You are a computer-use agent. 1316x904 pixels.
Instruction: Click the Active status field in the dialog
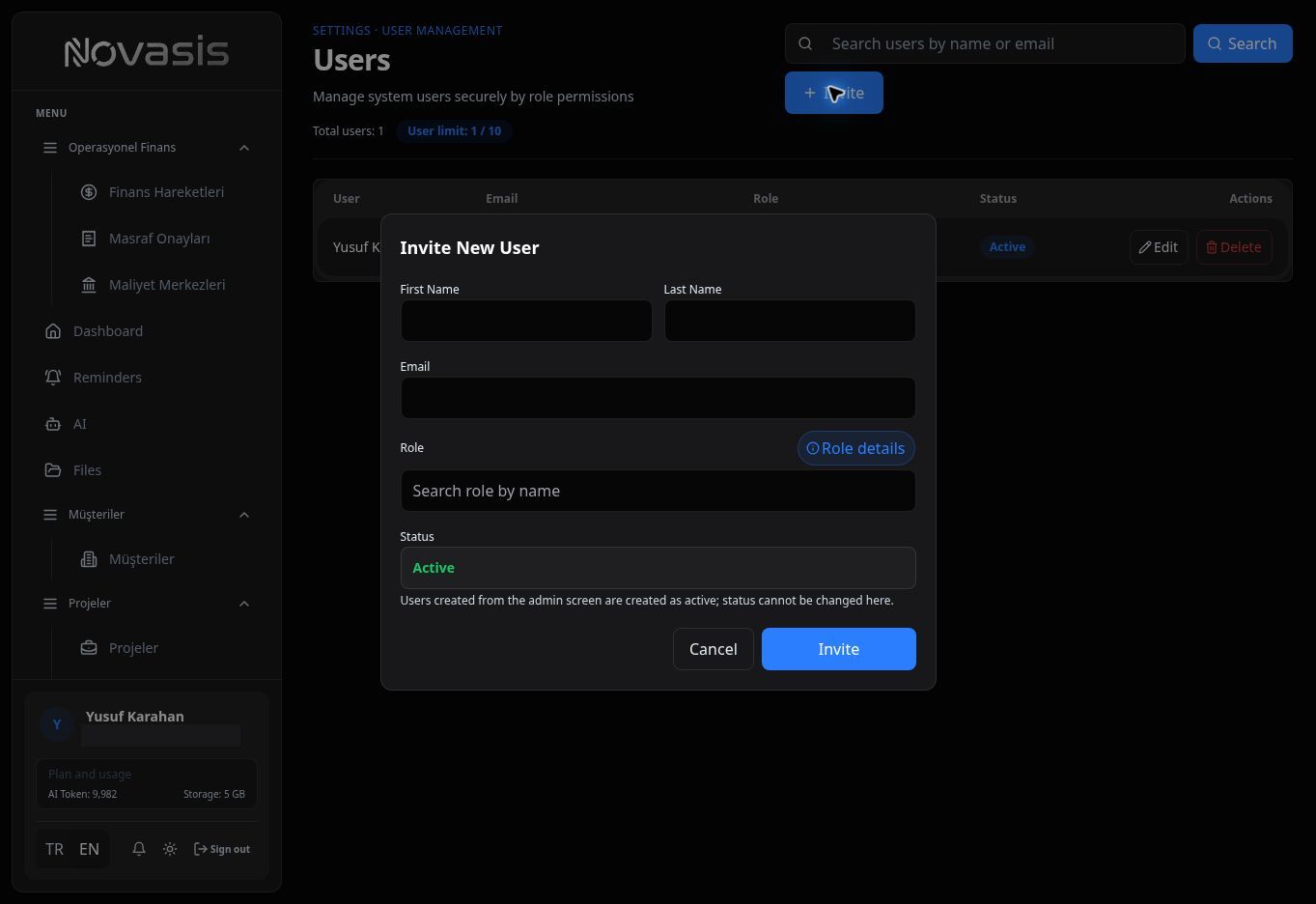[x=658, y=568]
